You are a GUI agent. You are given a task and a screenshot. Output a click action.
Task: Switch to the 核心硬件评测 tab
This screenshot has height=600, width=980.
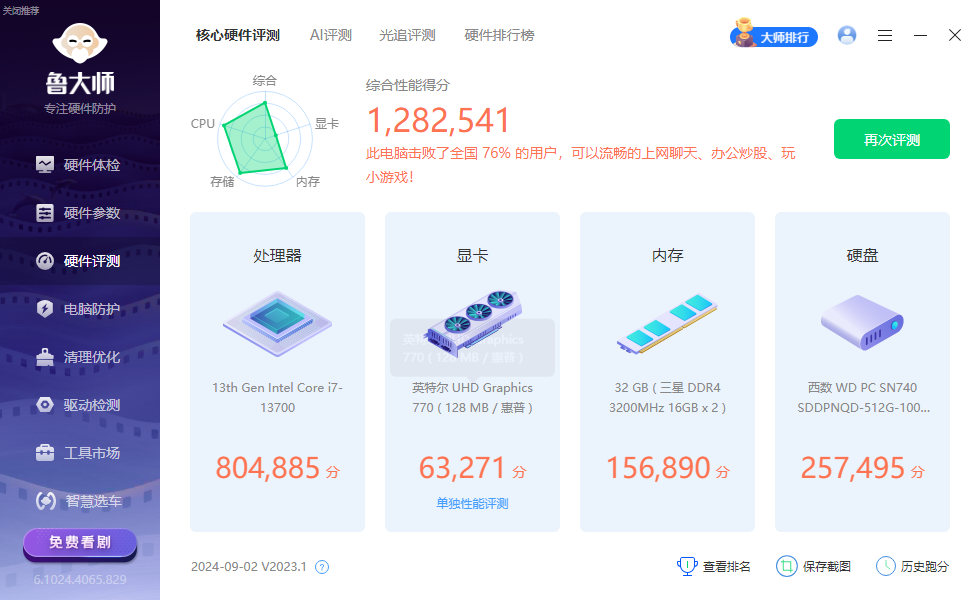click(x=238, y=36)
